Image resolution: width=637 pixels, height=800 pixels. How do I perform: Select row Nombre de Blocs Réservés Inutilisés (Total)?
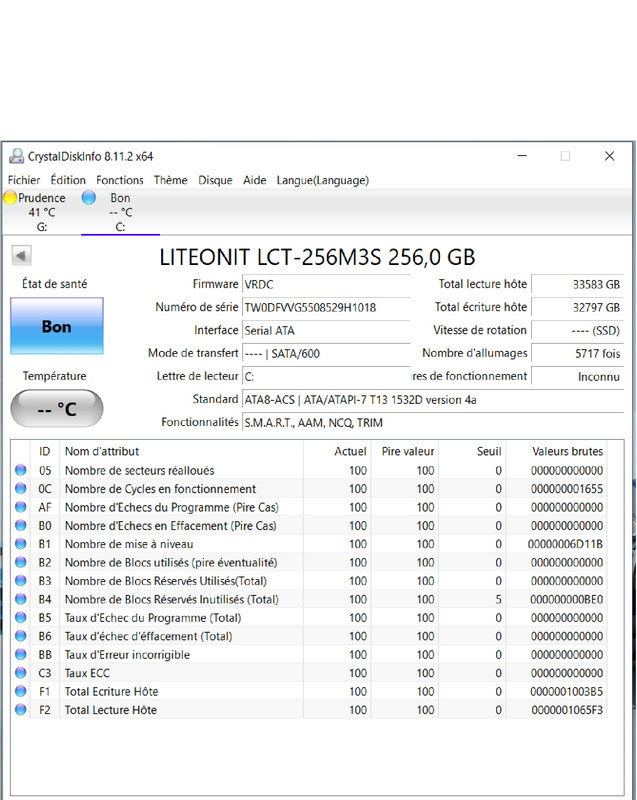point(309,598)
